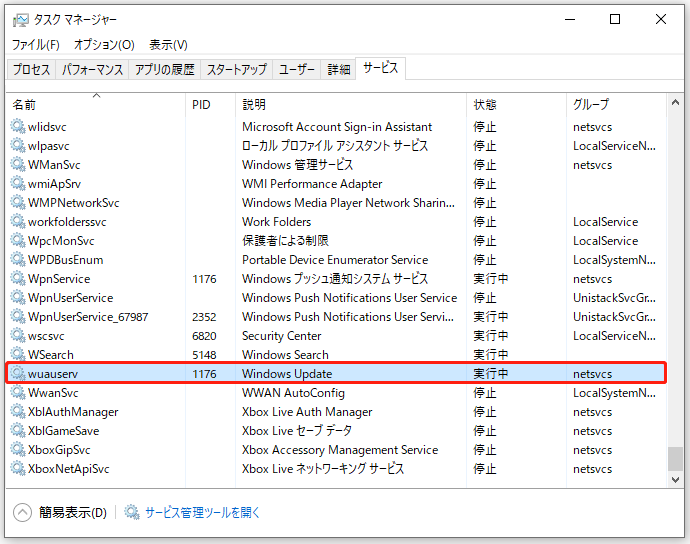Select the Windows 管理サービス description
Viewport: 690px width, 544px height.
[297, 165]
